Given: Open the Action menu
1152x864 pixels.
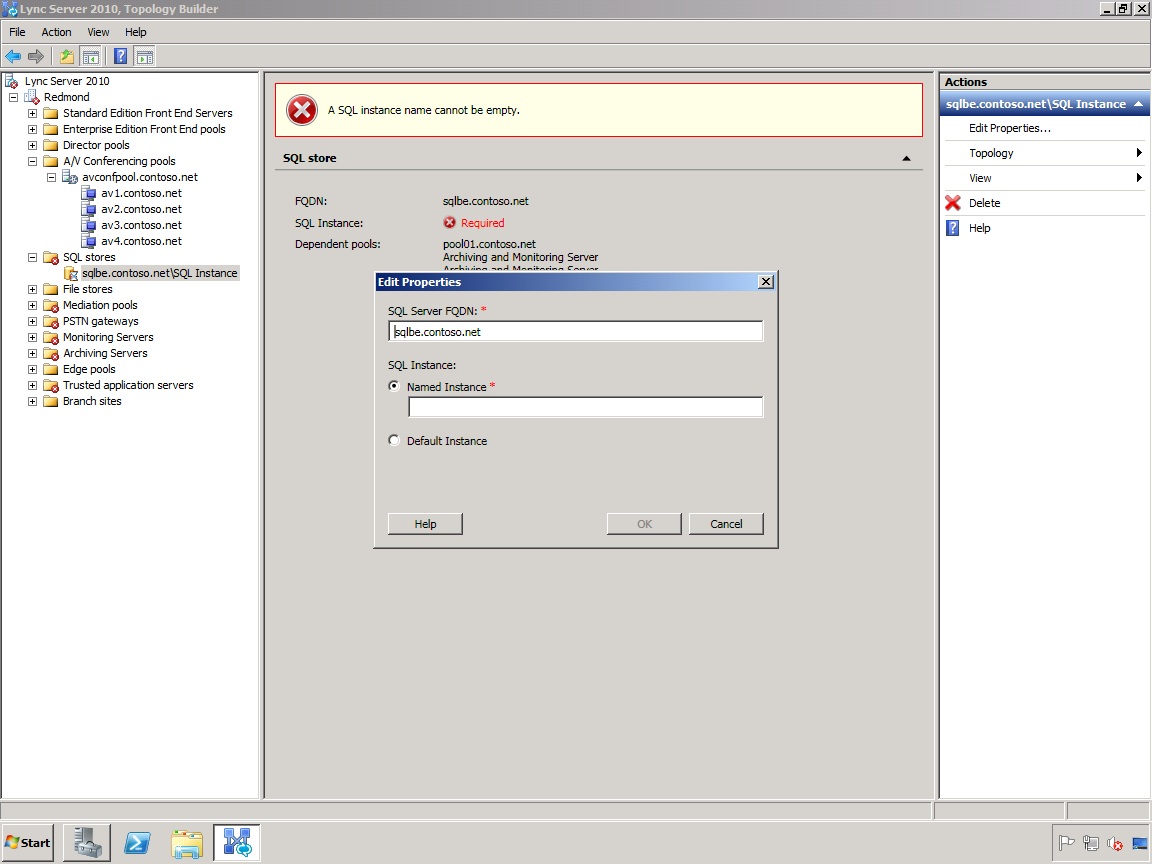Looking at the screenshot, I should click(x=56, y=32).
